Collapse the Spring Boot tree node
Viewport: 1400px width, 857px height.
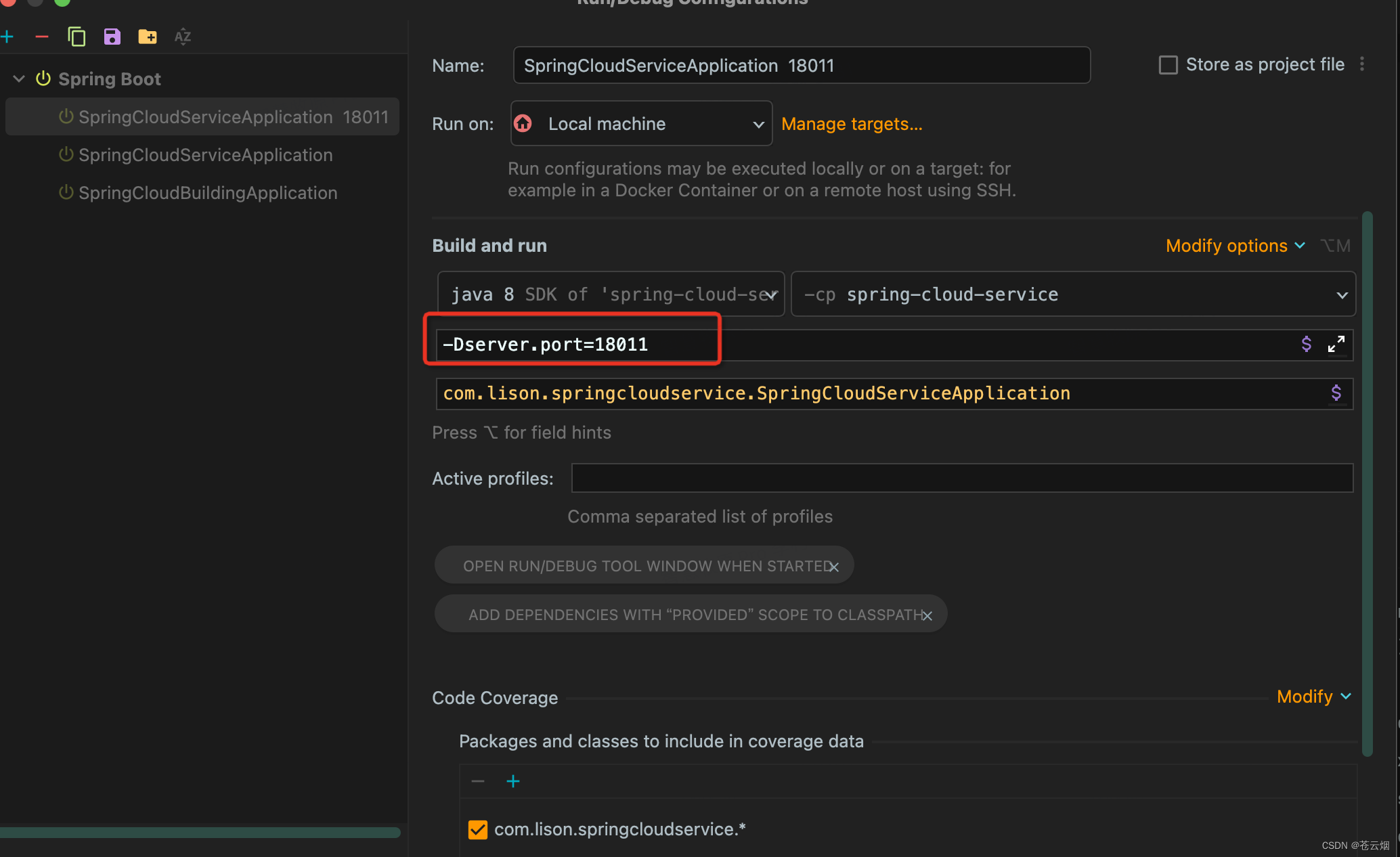[x=19, y=79]
